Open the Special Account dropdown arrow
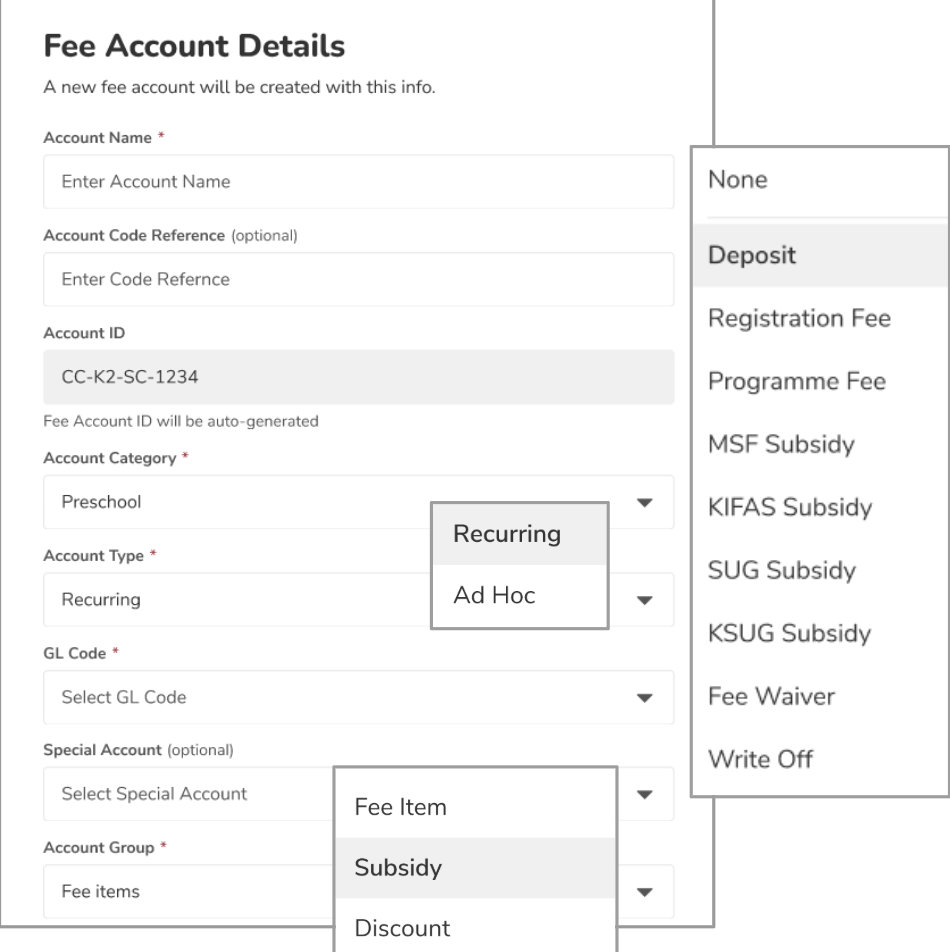Image resolution: width=950 pixels, height=952 pixels. [x=645, y=795]
